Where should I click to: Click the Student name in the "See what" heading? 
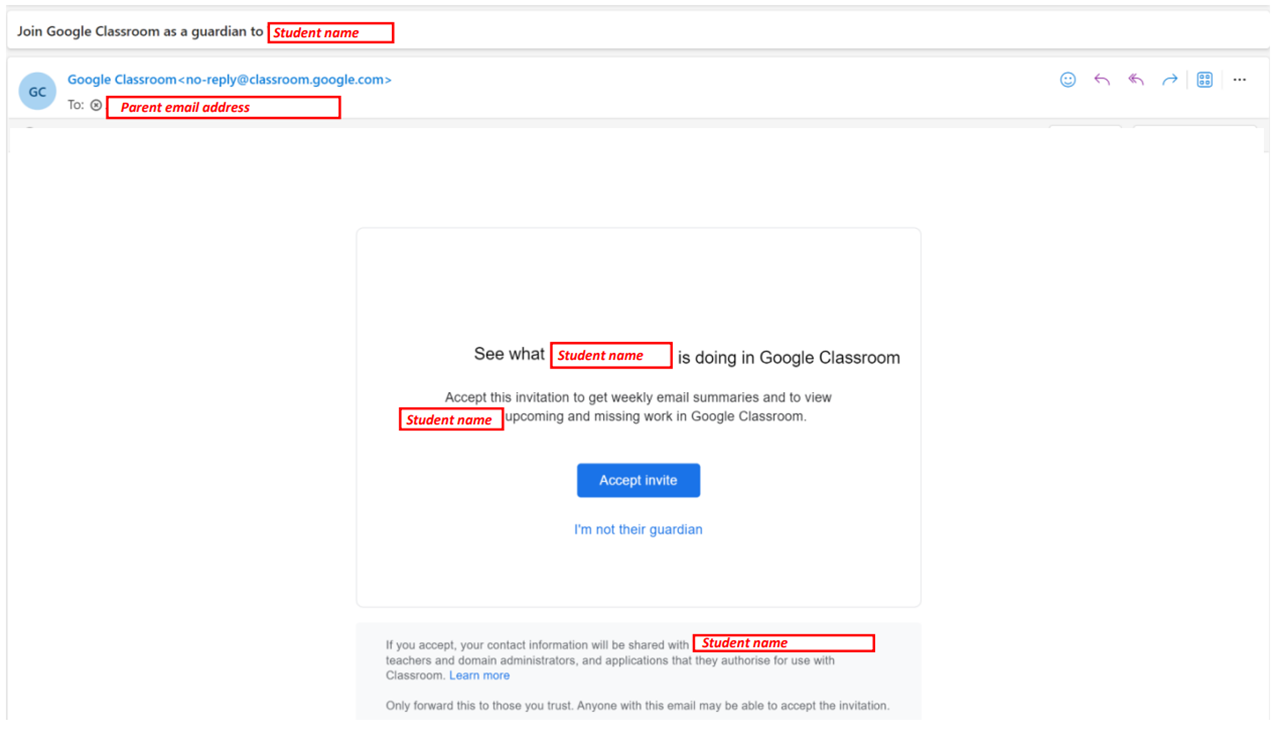pos(610,355)
